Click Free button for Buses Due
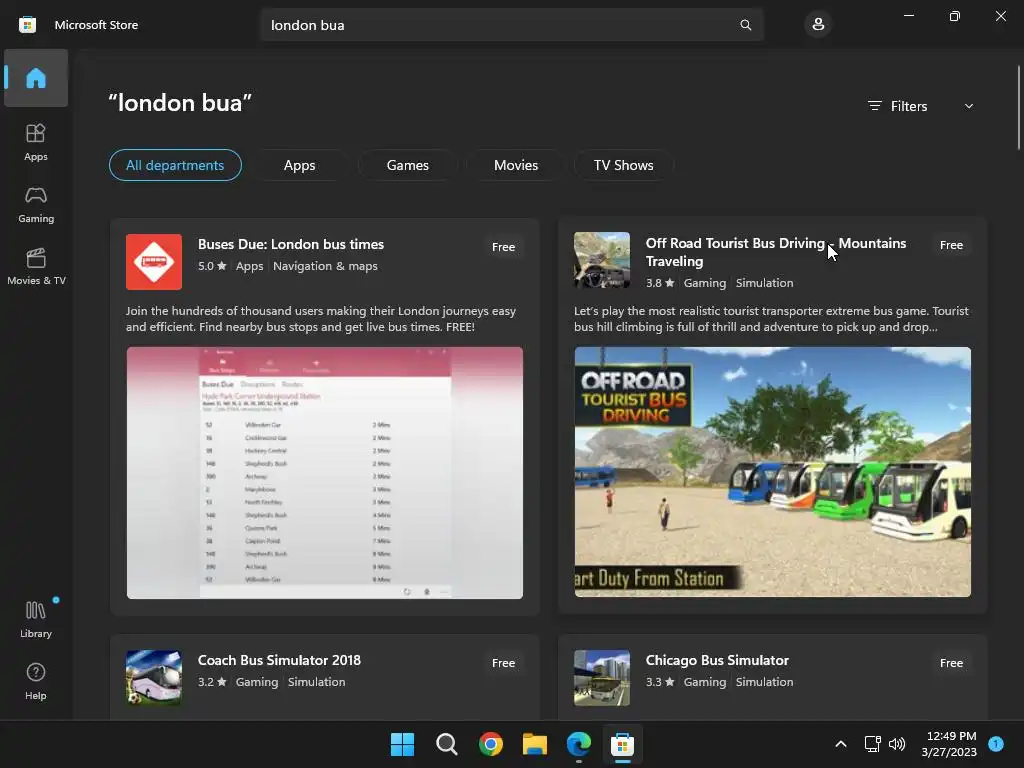The image size is (1024, 768). [504, 247]
